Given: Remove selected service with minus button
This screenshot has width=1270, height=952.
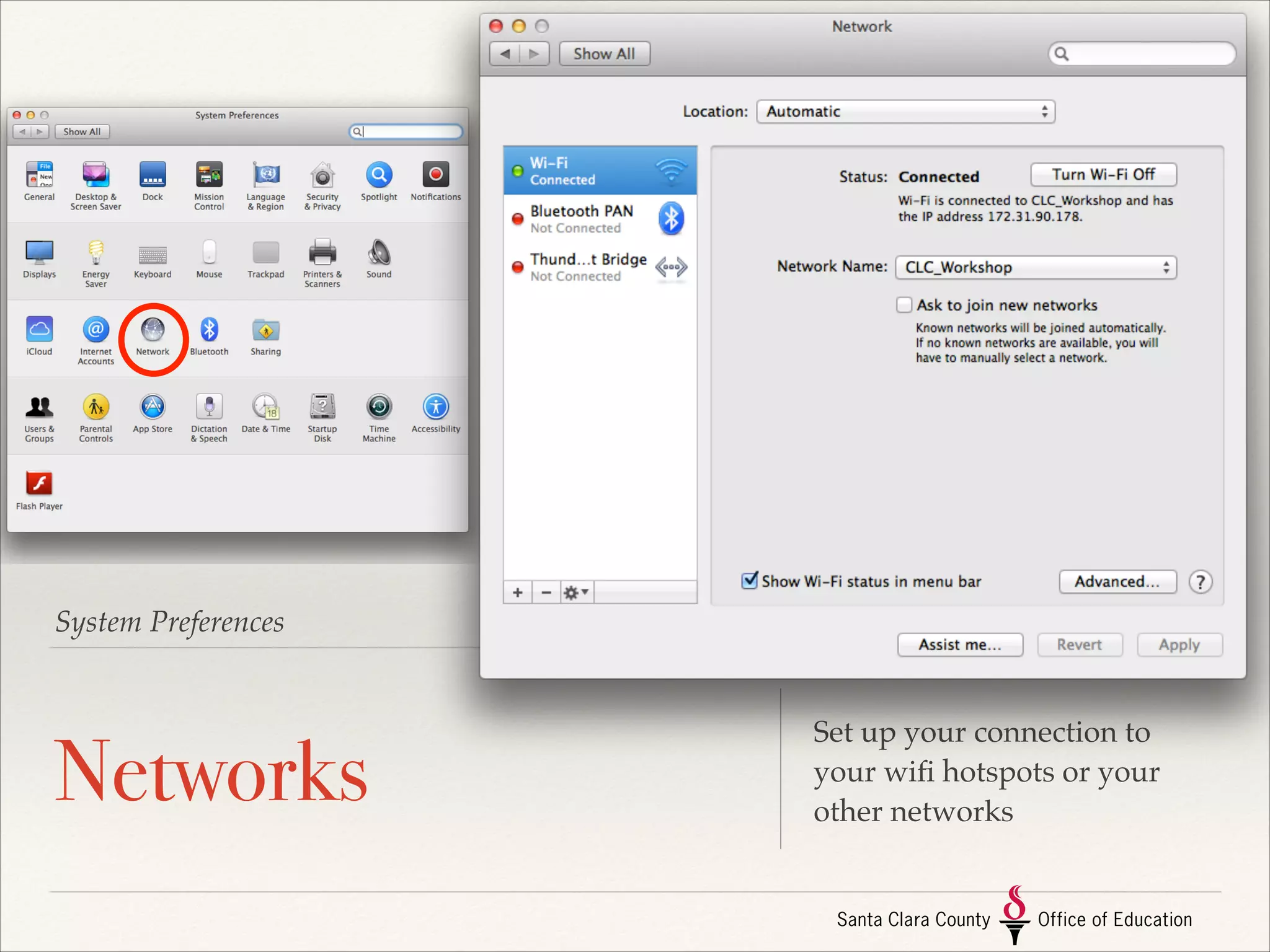Looking at the screenshot, I should click(x=546, y=593).
